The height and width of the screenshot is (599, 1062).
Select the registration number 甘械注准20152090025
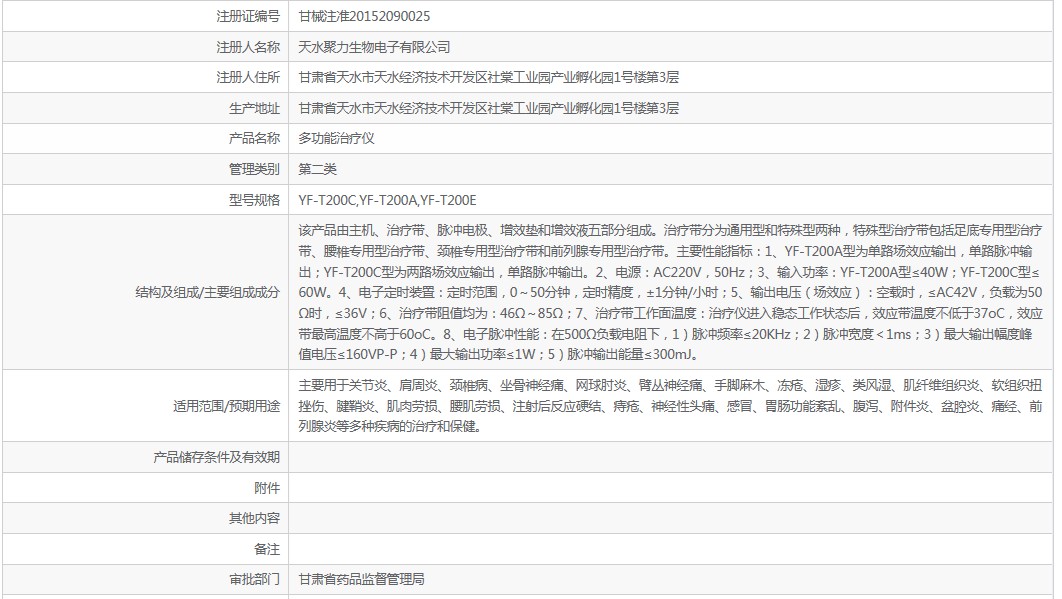[364, 16]
